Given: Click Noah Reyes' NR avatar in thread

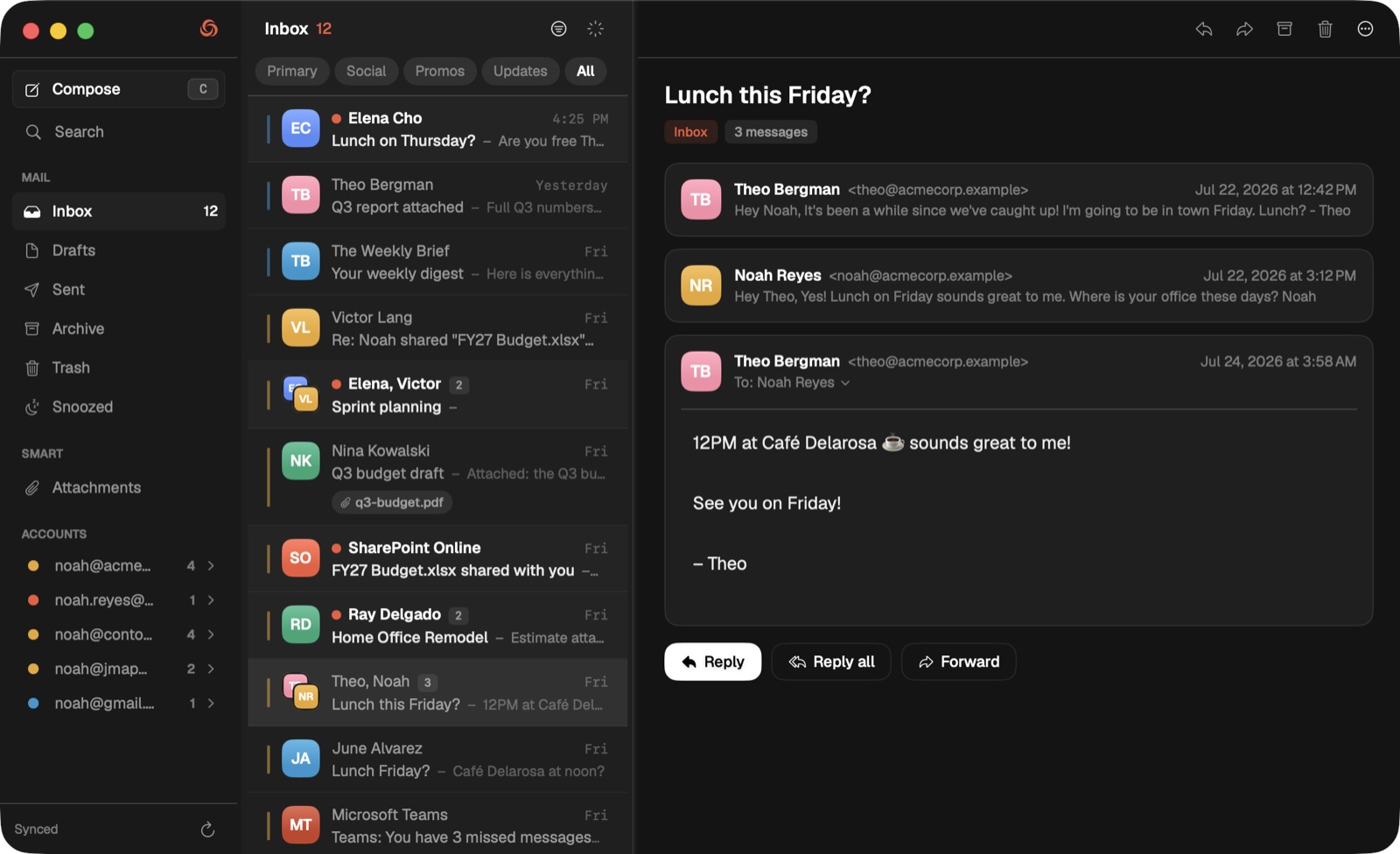Looking at the screenshot, I should pos(701,285).
